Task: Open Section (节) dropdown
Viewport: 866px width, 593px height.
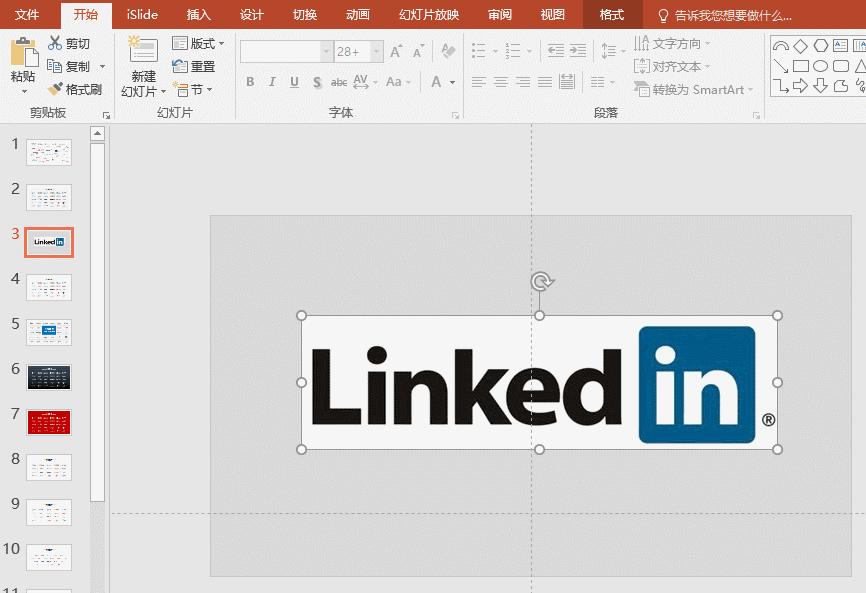Action: click(x=193, y=89)
